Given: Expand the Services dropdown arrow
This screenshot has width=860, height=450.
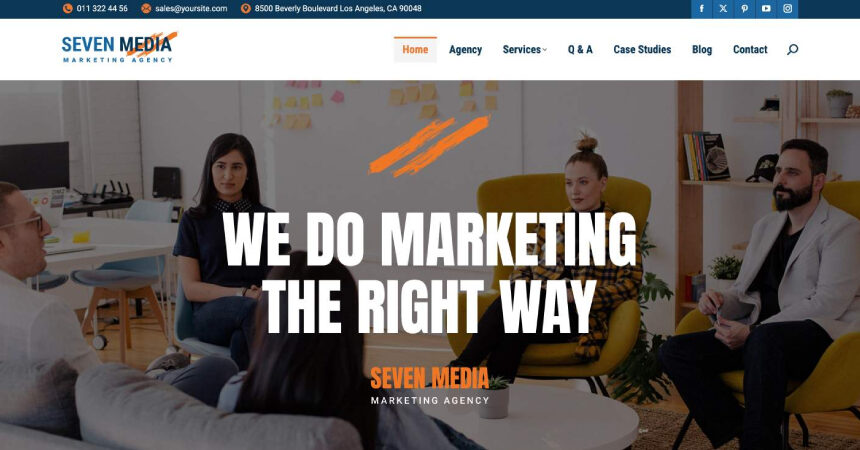Looking at the screenshot, I should pos(545,50).
